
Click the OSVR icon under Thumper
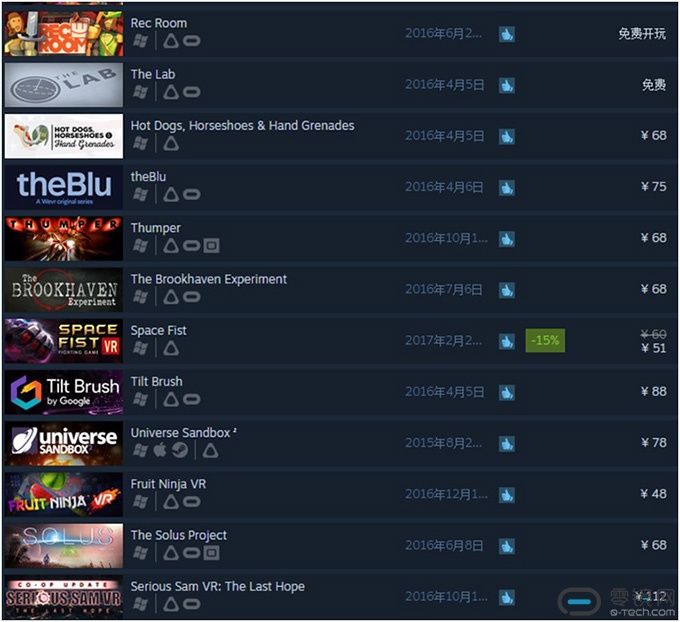coord(211,246)
